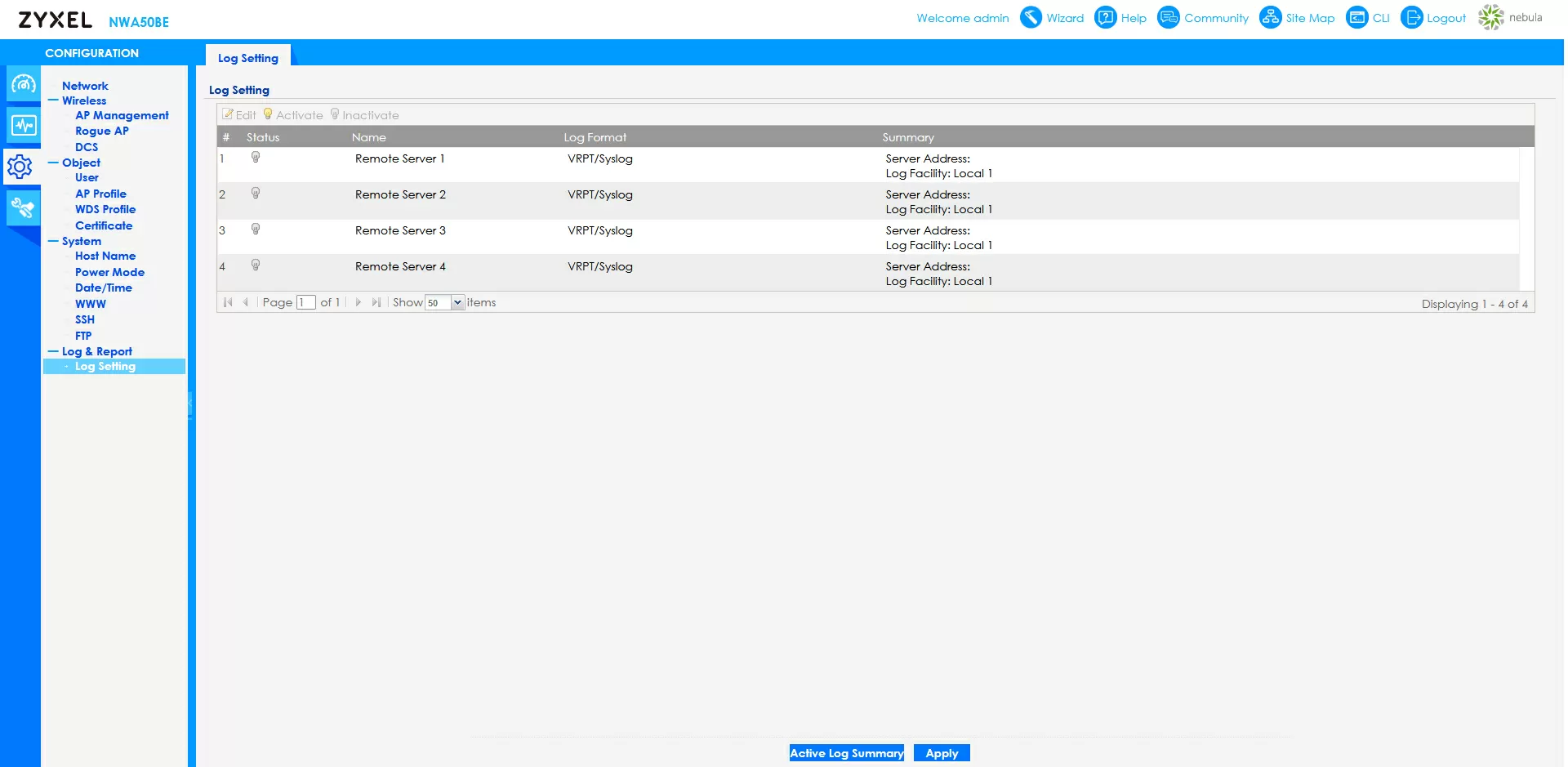
Task: Open the Maintenance tools icon in sidebar
Action: tap(23, 207)
